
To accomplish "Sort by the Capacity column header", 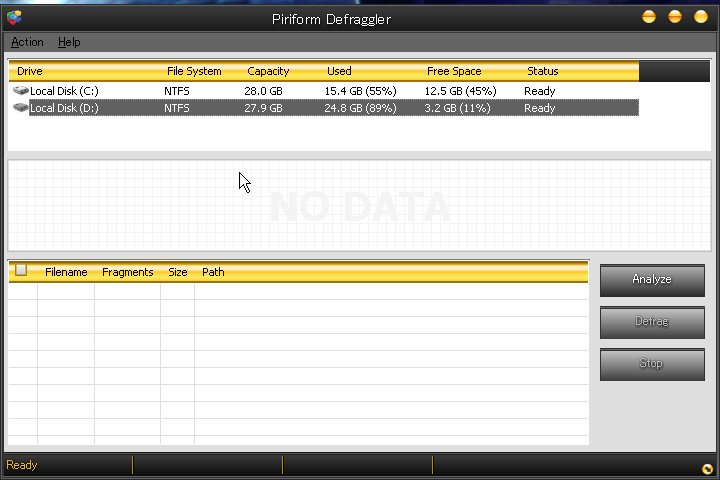I will [268, 71].
